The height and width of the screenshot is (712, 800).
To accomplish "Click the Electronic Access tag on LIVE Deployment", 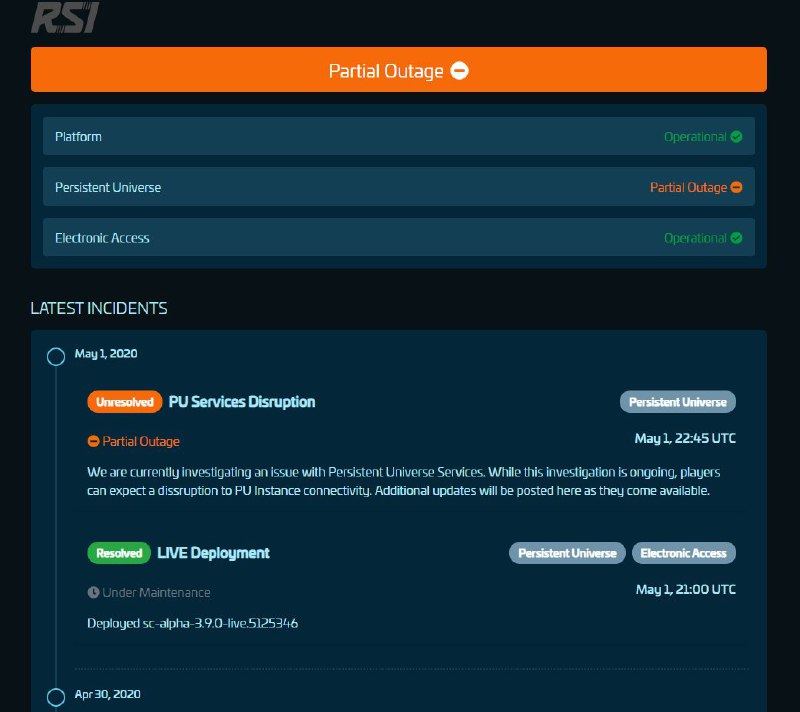I will coord(684,552).
